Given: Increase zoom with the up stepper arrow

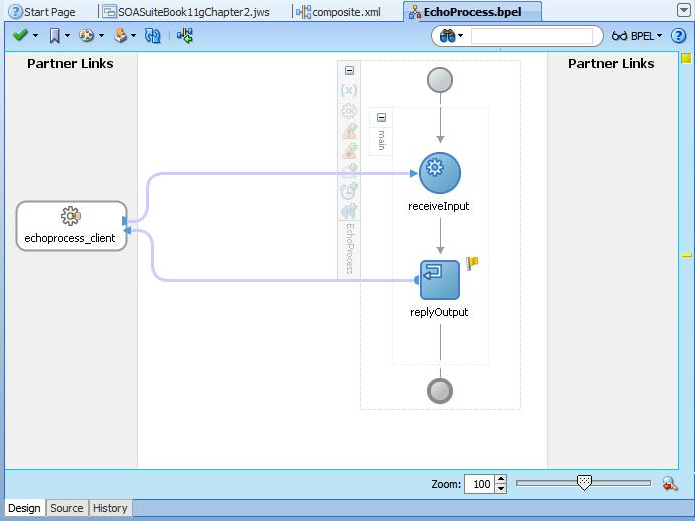Looking at the screenshot, I should [501, 479].
